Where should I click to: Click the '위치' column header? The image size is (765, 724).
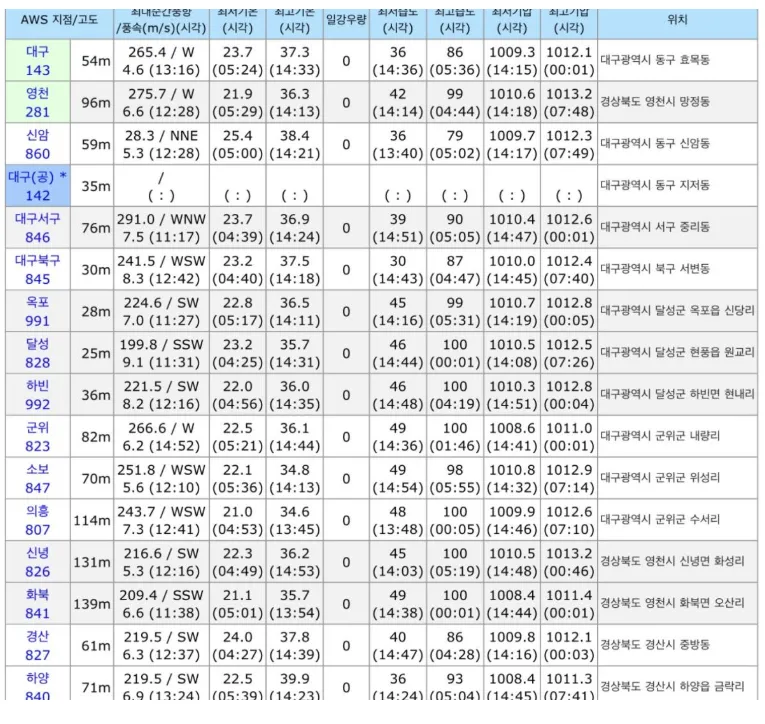(x=677, y=20)
